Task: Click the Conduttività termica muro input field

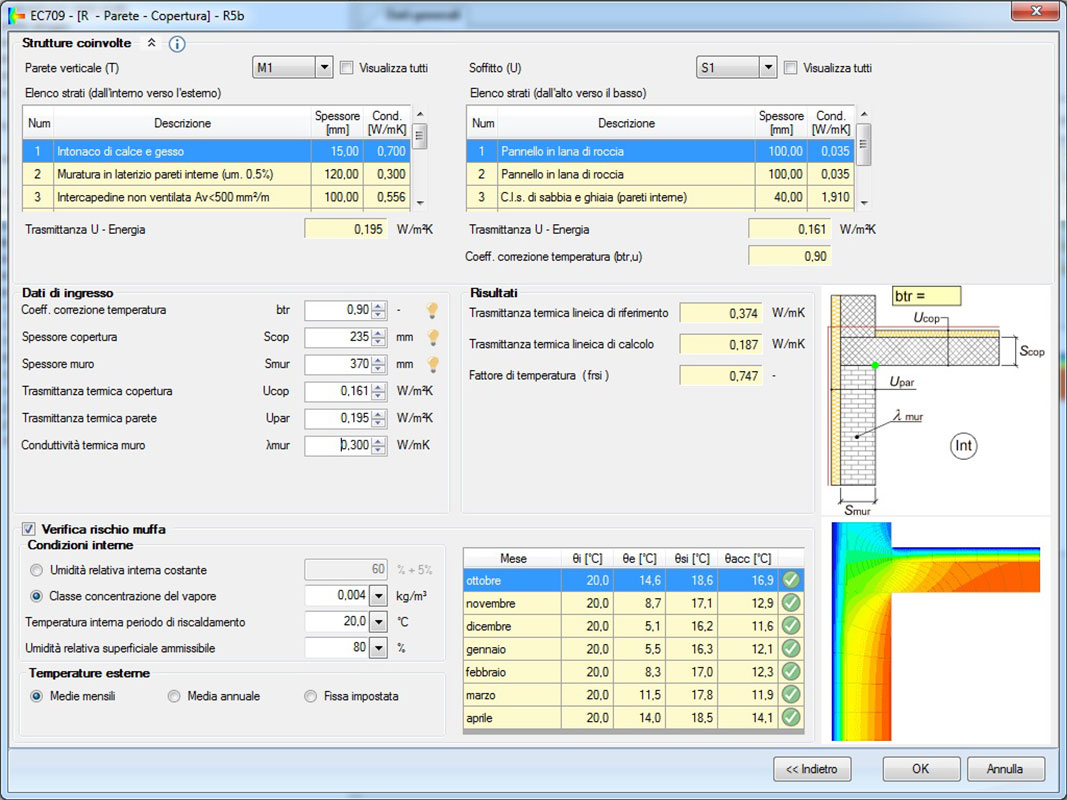Action: point(338,445)
